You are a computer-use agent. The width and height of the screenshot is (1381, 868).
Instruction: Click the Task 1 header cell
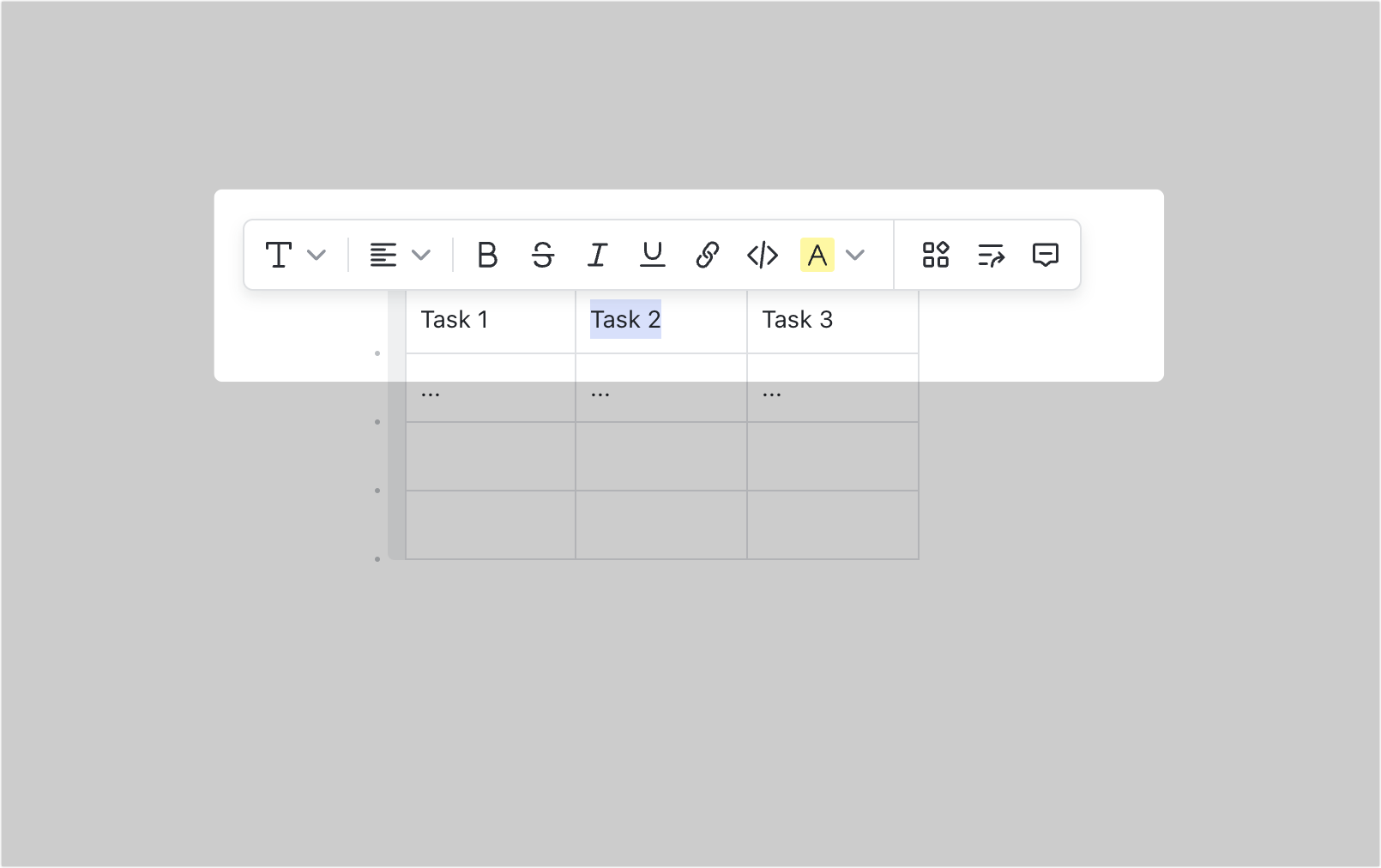(454, 319)
